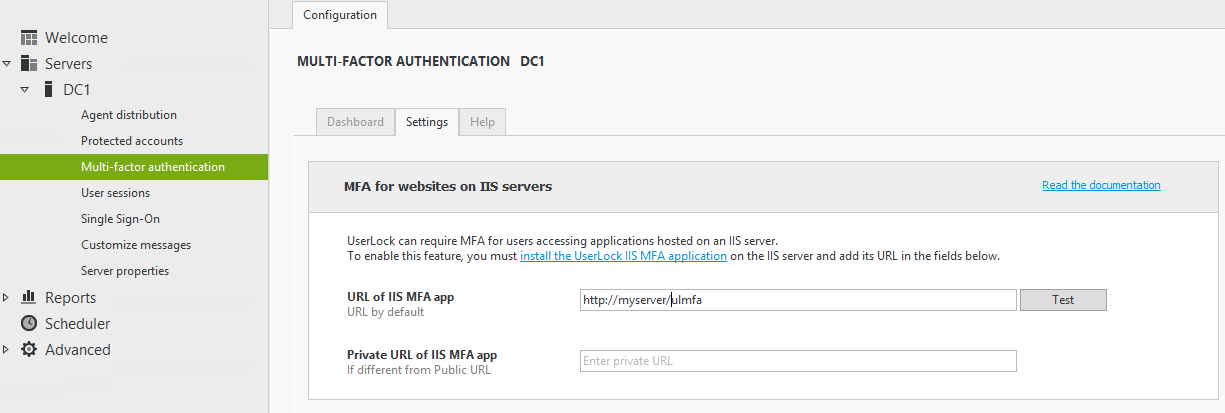
Task: Switch to the Dashboard tab
Action: 355,122
